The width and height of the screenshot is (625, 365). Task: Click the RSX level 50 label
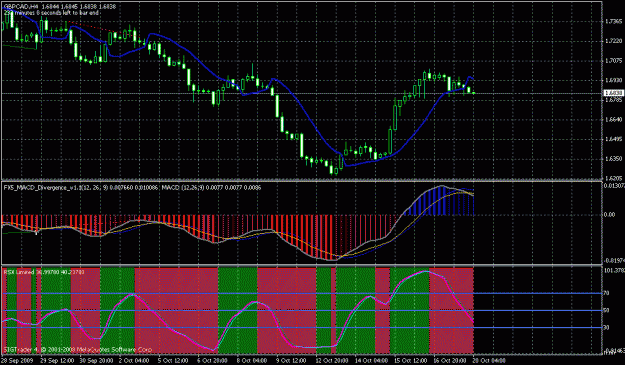[606, 310]
